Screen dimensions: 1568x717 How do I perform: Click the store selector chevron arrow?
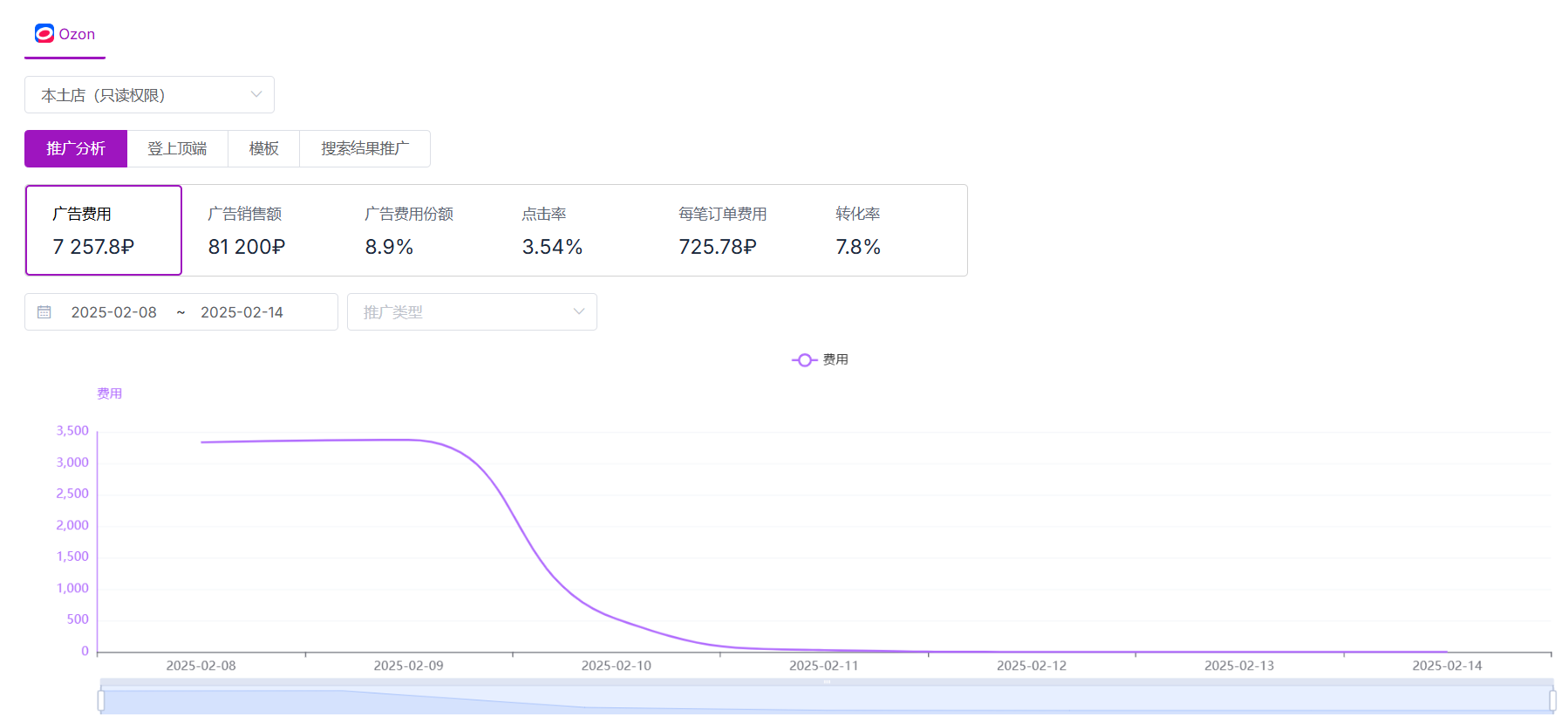[256, 94]
